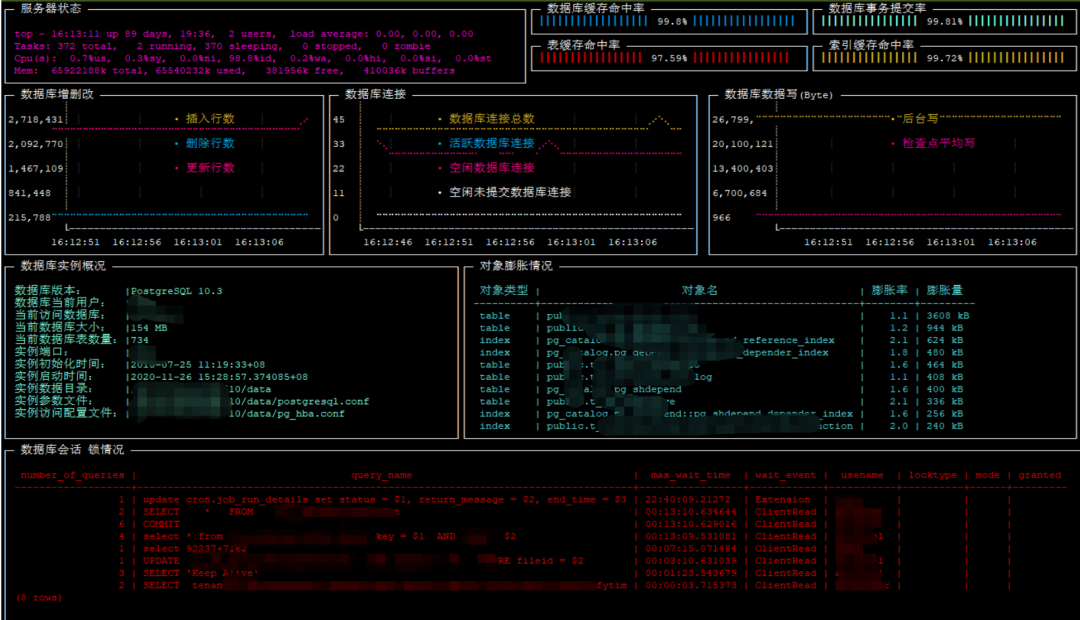Select the update cron.job_run_details query row
The width and height of the screenshot is (1080, 620).
[540, 499]
